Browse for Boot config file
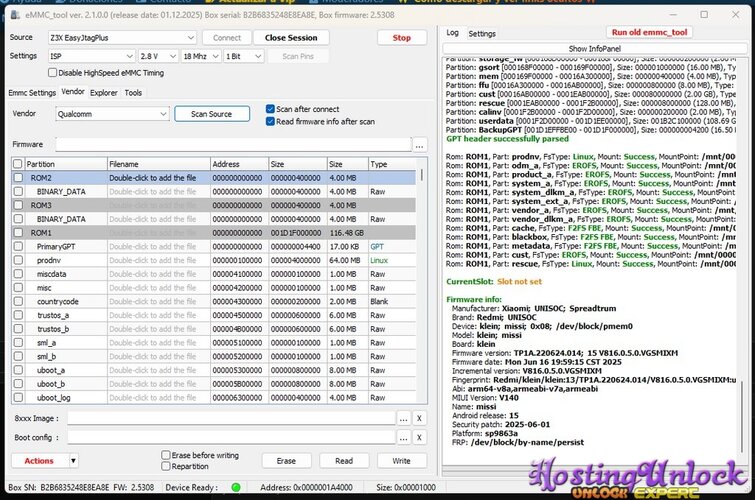Screen dimensions: 755x500 (x=404, y=437)
